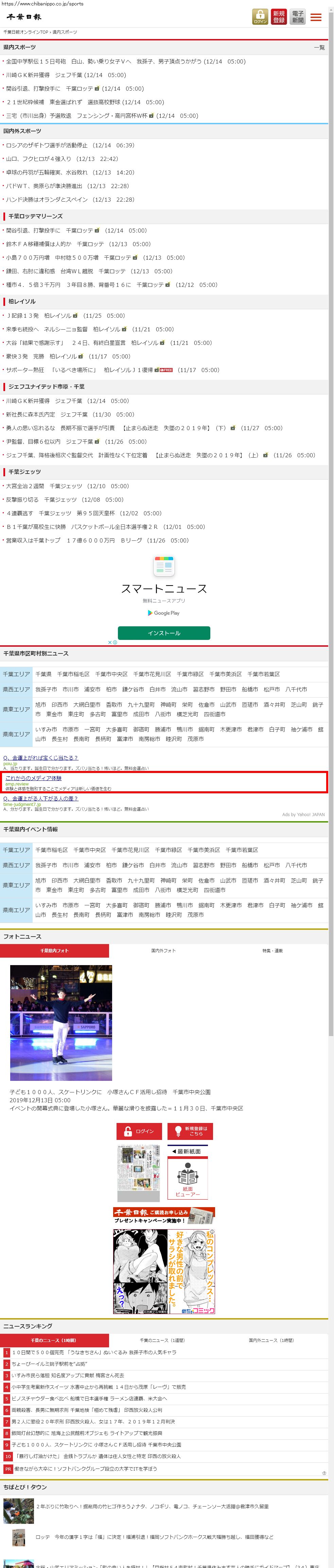
Task: Click the 新規登録はこちら lightbulb button
Action: pyautogui.click(x=190, y=1131)
